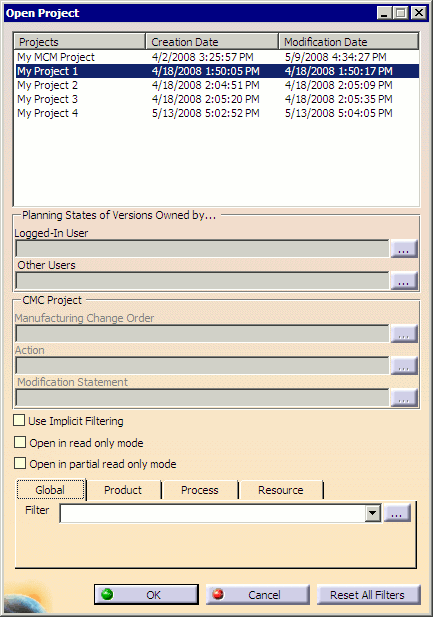Image resolution: width=433 pixels, height=617 pixels.
Task: Select My MCM Project row
Action: (217, 57)
